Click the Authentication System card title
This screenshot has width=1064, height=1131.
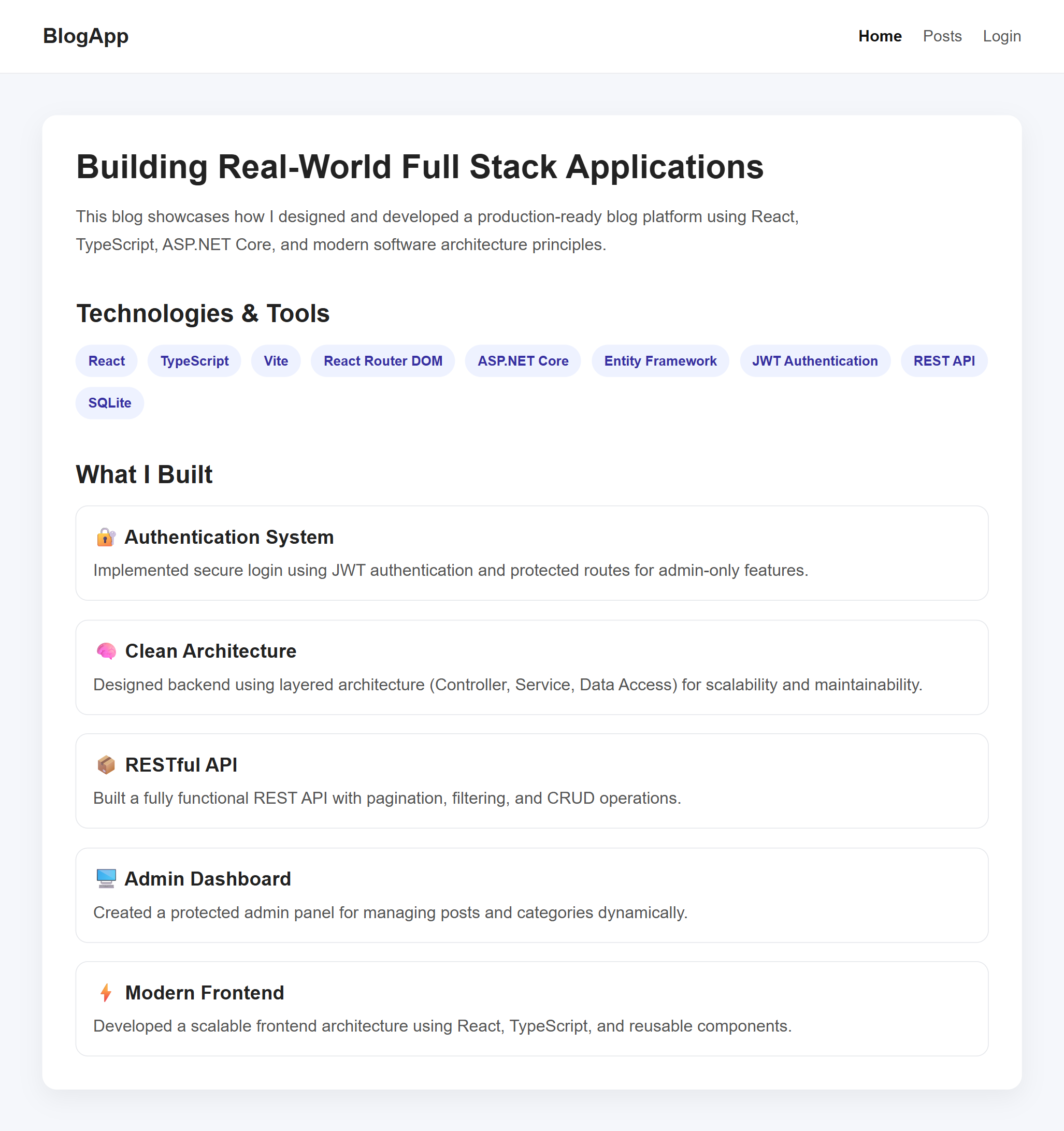pos(229,537)
